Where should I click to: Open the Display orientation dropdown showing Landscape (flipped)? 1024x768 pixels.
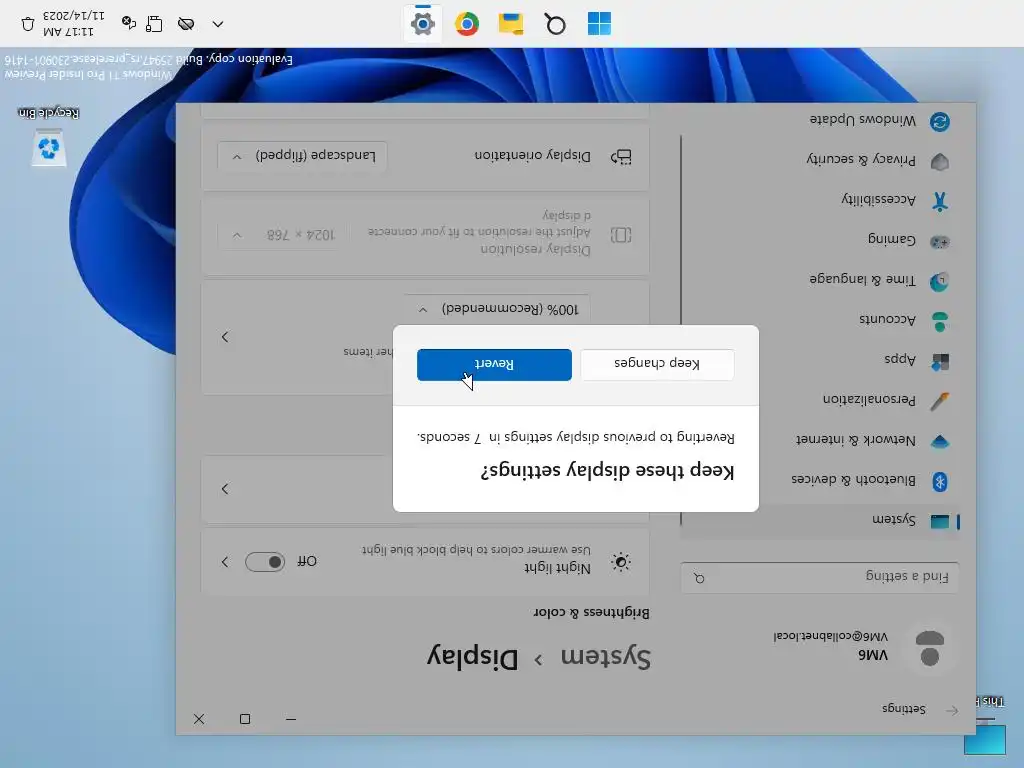tap(302, 156)
